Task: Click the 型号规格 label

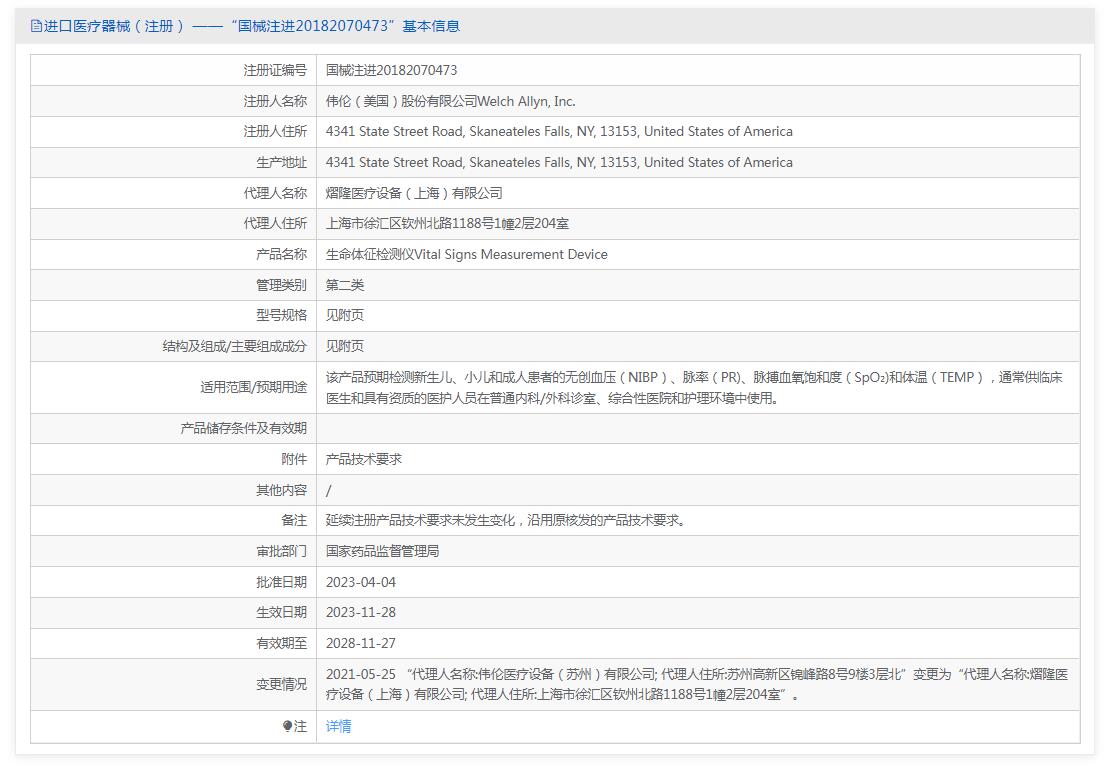Action: point(281,315)
